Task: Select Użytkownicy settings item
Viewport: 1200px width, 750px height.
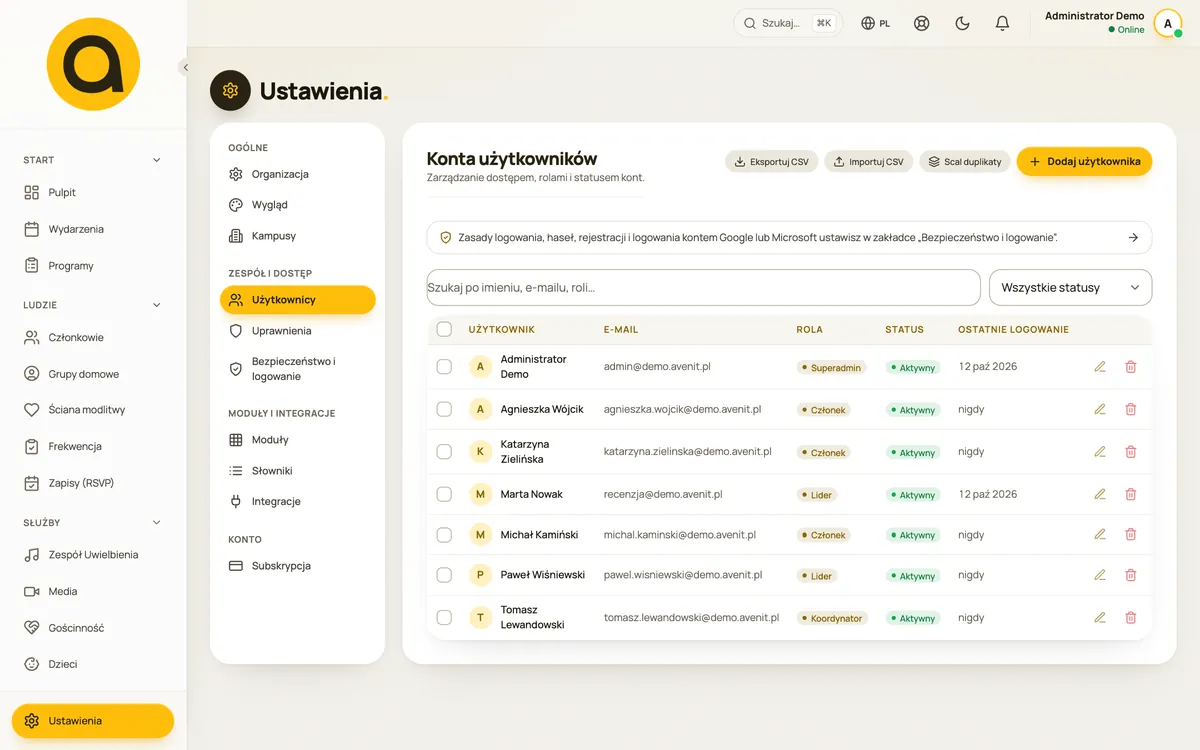Action: point(297,300)
